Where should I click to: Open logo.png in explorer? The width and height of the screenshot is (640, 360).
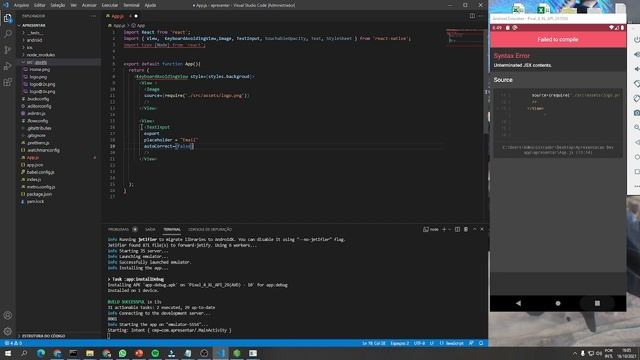point(39,77)
